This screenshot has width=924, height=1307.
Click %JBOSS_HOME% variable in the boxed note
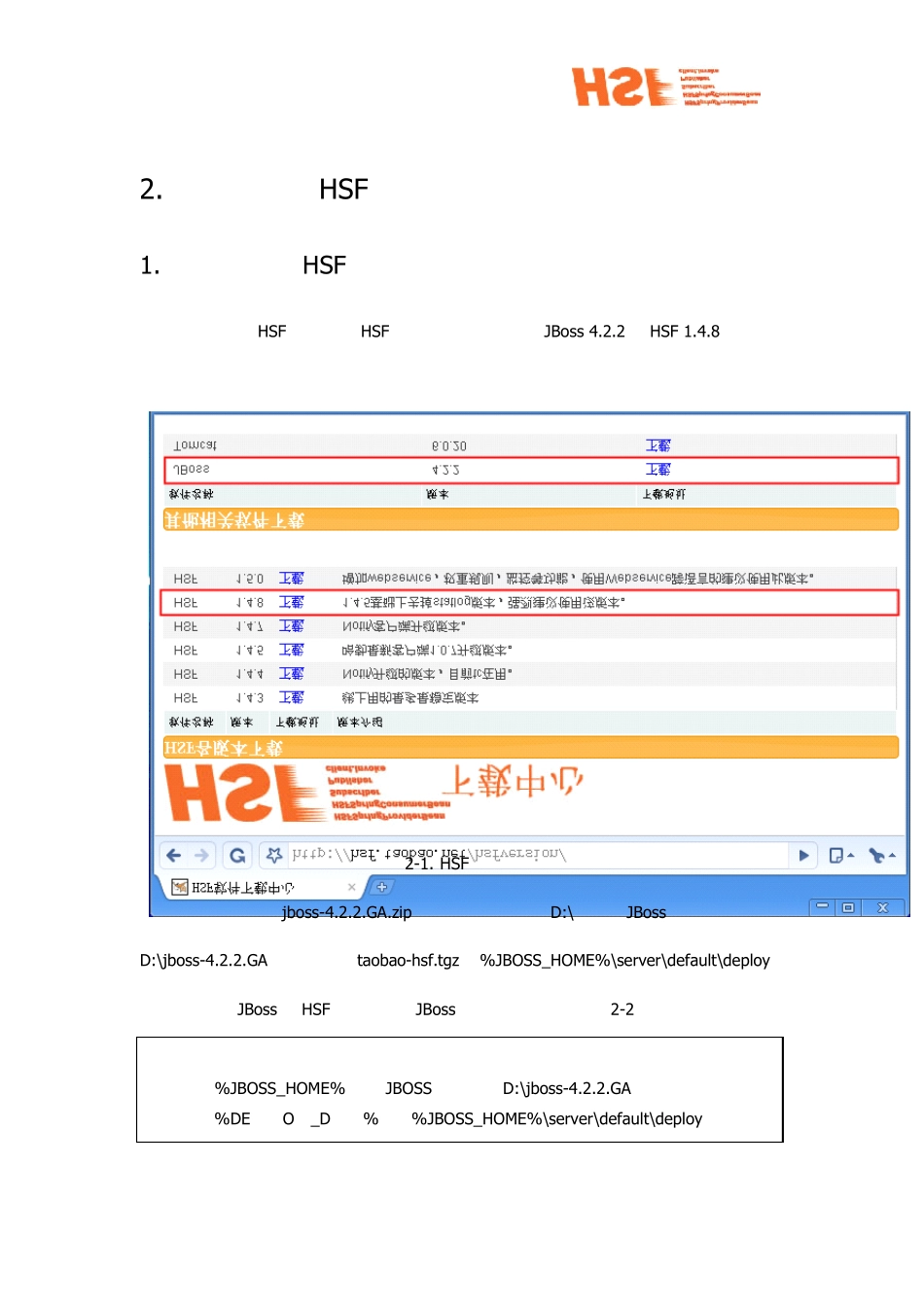pos(280,1089)
